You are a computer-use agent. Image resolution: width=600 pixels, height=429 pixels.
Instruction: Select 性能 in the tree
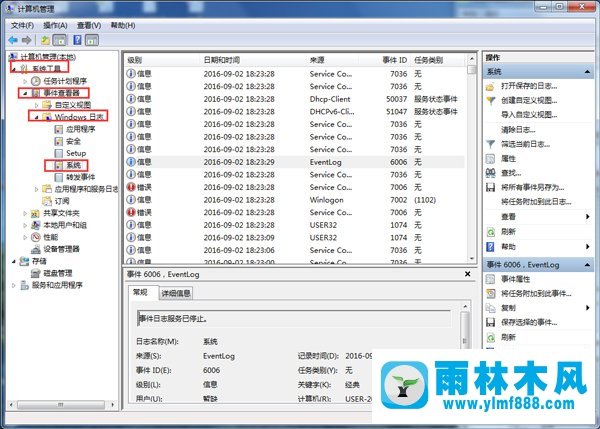(x=45, y=237)
